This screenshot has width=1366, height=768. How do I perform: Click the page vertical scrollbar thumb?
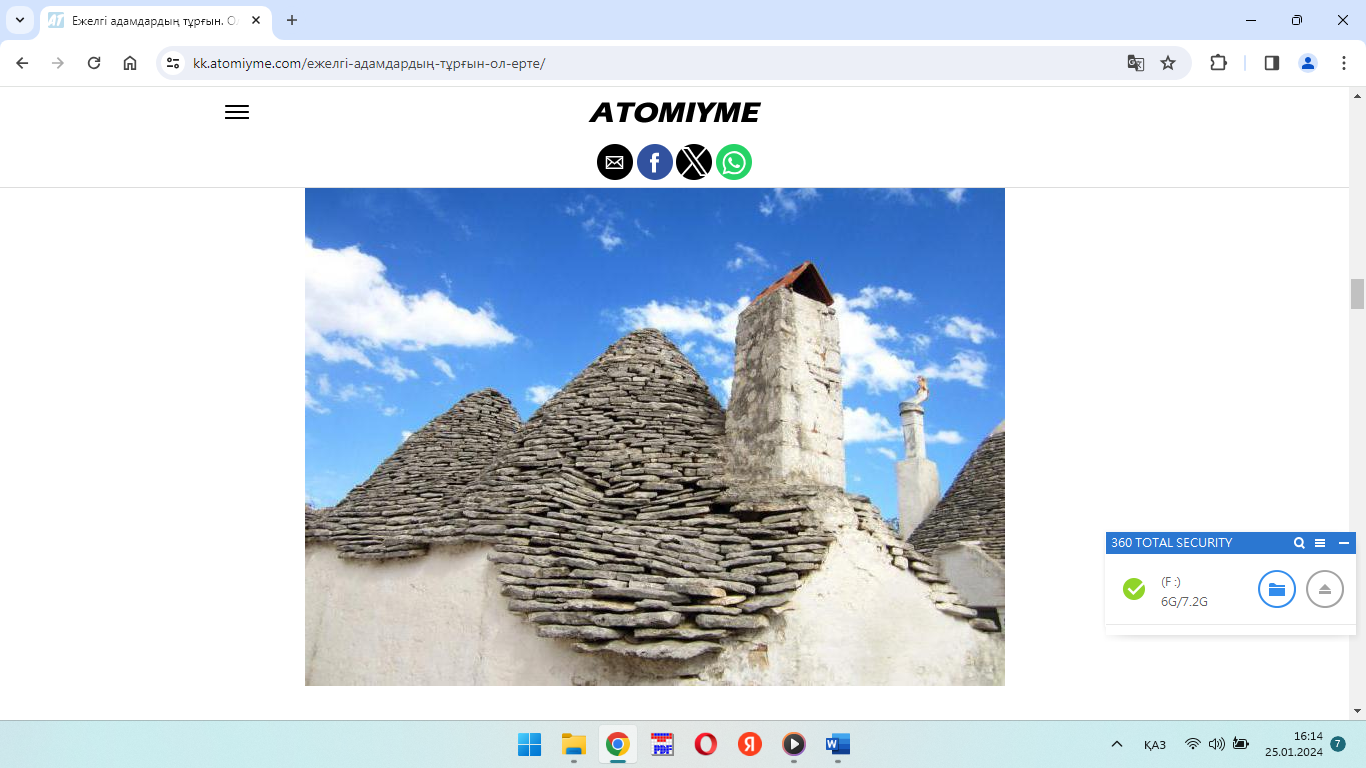(x=1357, y=294)
